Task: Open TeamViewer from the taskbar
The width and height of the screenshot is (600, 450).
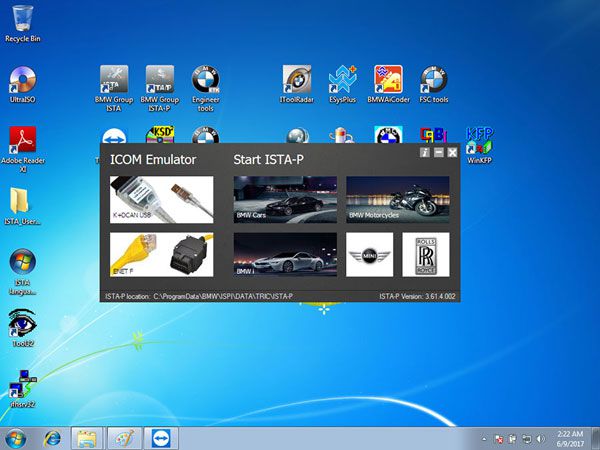Action: coord(161,439)
